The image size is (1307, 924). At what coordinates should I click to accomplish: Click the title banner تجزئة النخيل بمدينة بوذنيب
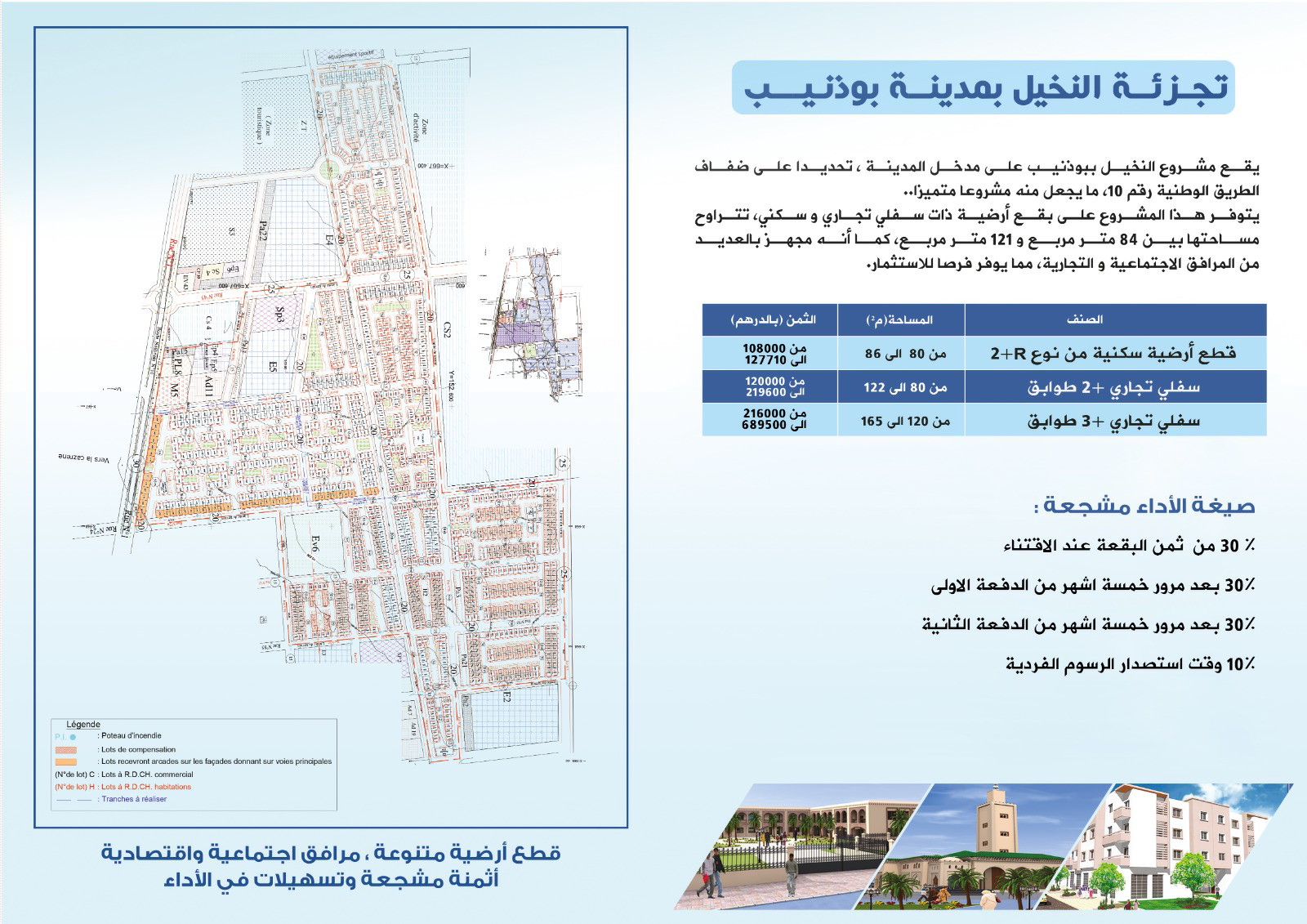(x=983, y=87)
